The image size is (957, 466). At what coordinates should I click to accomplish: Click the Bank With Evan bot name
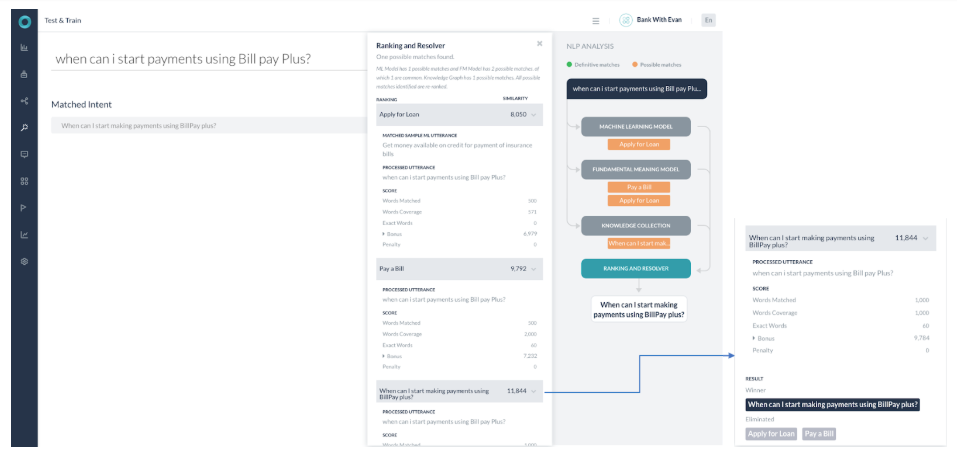(659, 20)
